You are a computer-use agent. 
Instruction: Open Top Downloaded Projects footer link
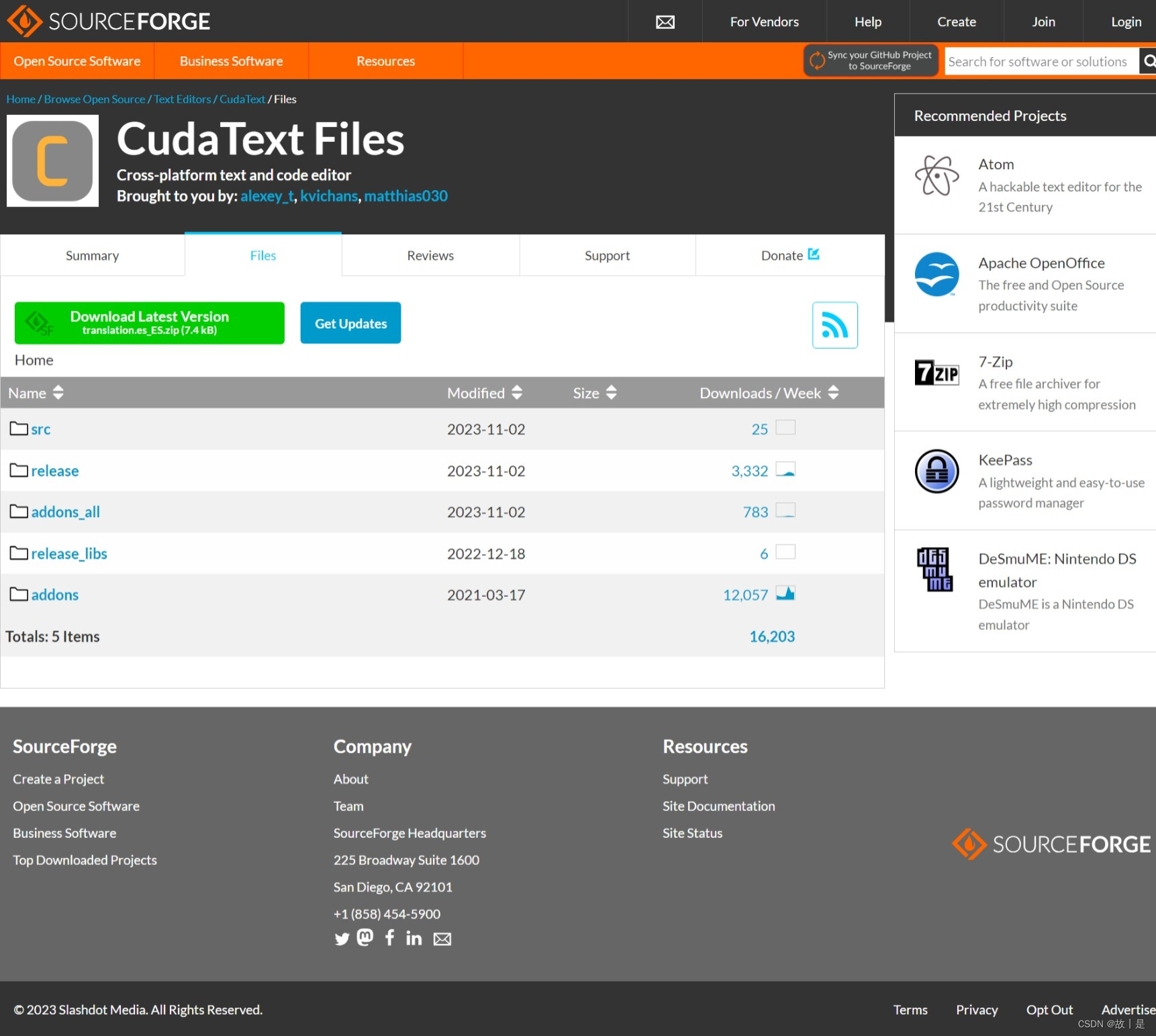[x=85, y=860]
